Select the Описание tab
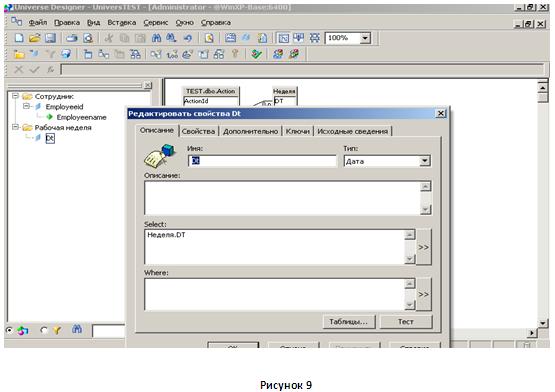The height and width of the screenshot is (392, 555). pyautogui.click(x=157, y=130)
